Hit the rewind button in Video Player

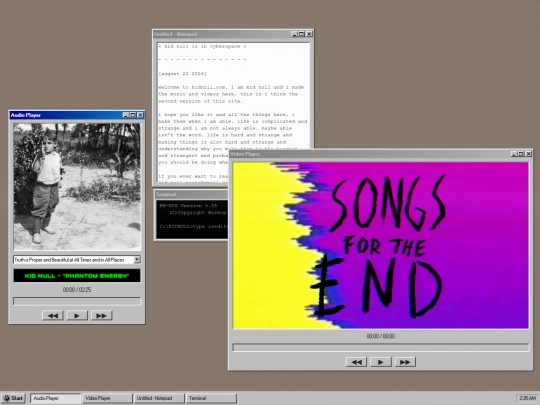point(356,362)
